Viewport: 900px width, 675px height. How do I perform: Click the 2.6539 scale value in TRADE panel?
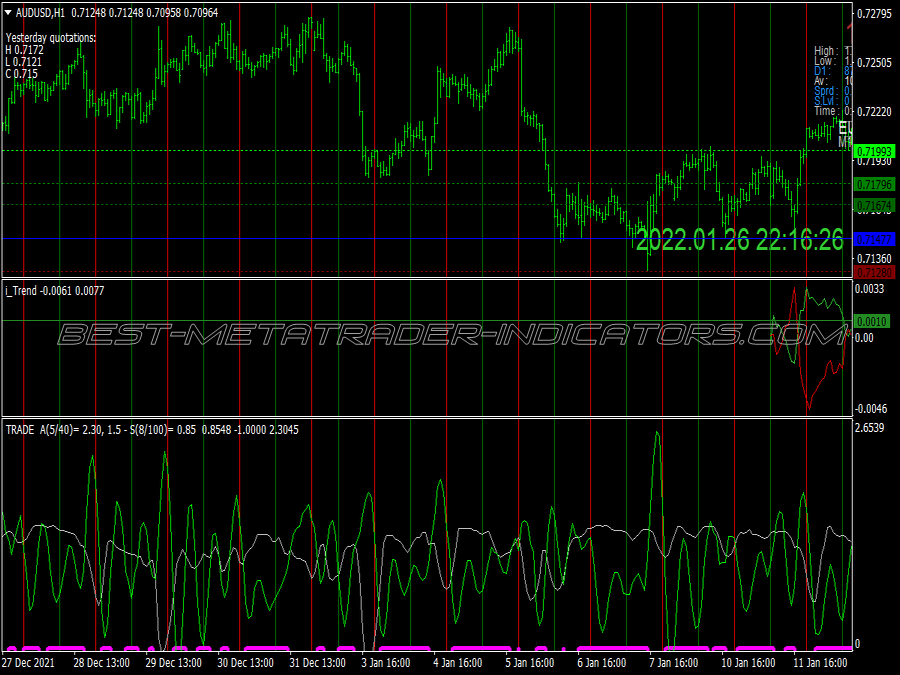click(x=870, y=428)
